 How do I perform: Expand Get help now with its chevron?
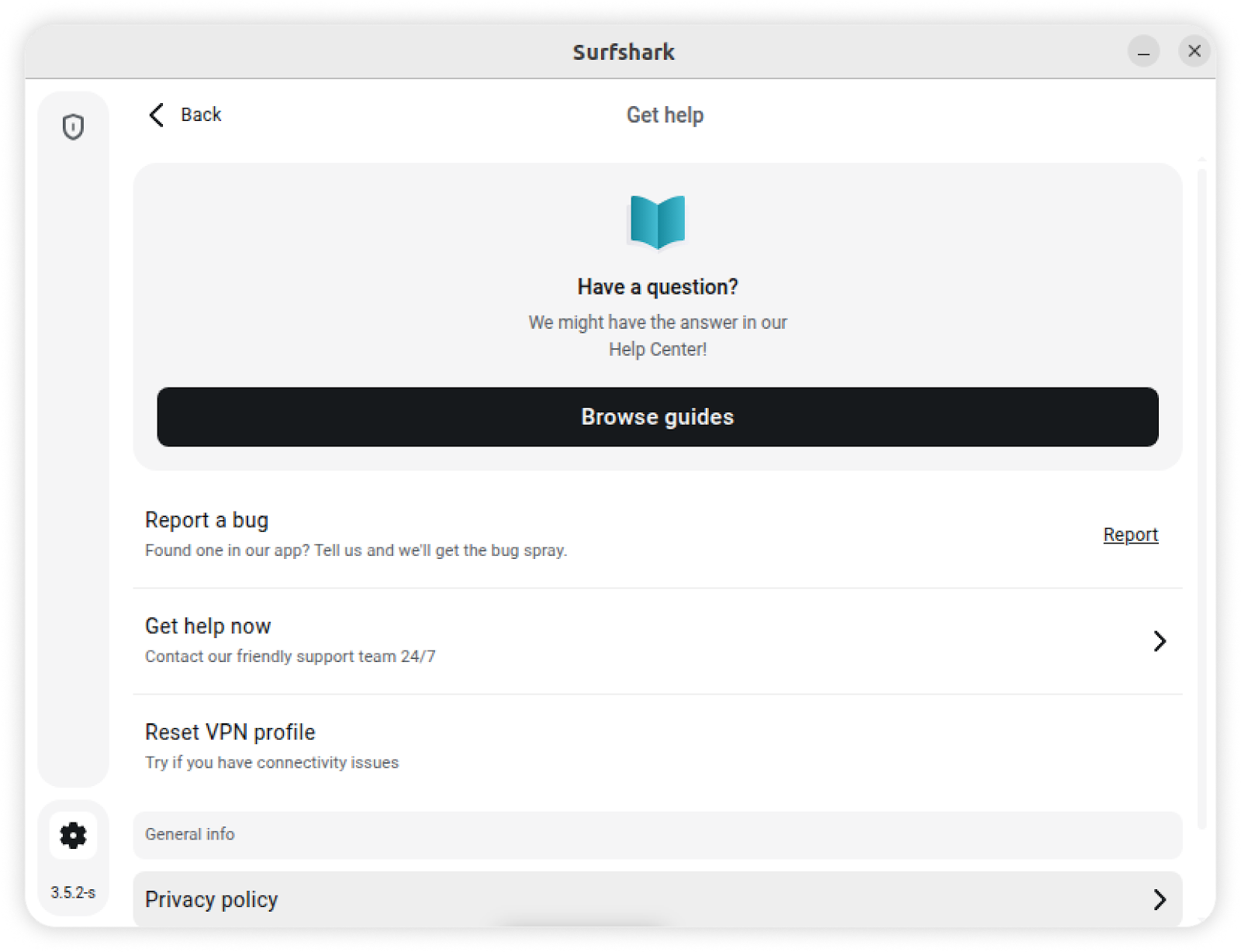click(1160, 641)
